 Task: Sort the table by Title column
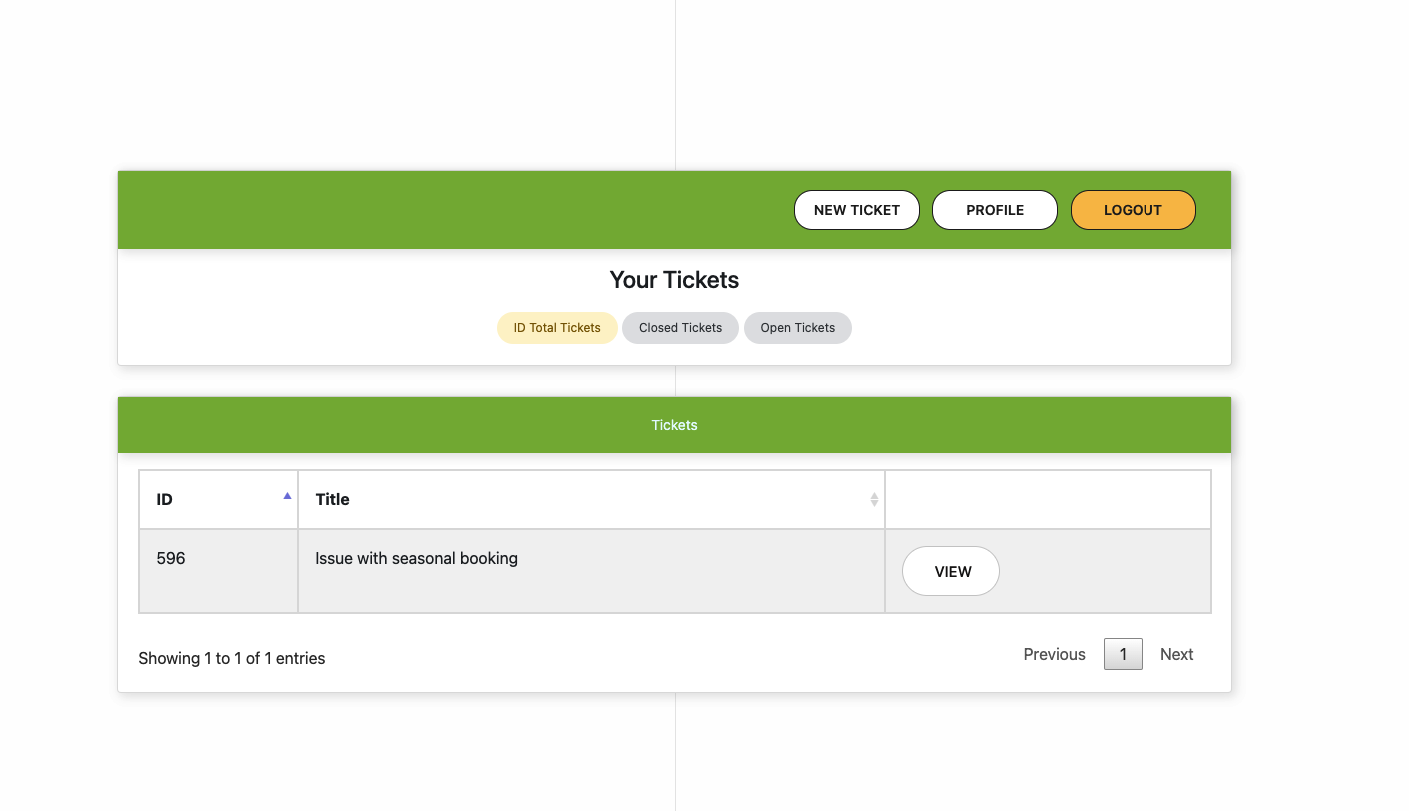(x=592, y=499)
